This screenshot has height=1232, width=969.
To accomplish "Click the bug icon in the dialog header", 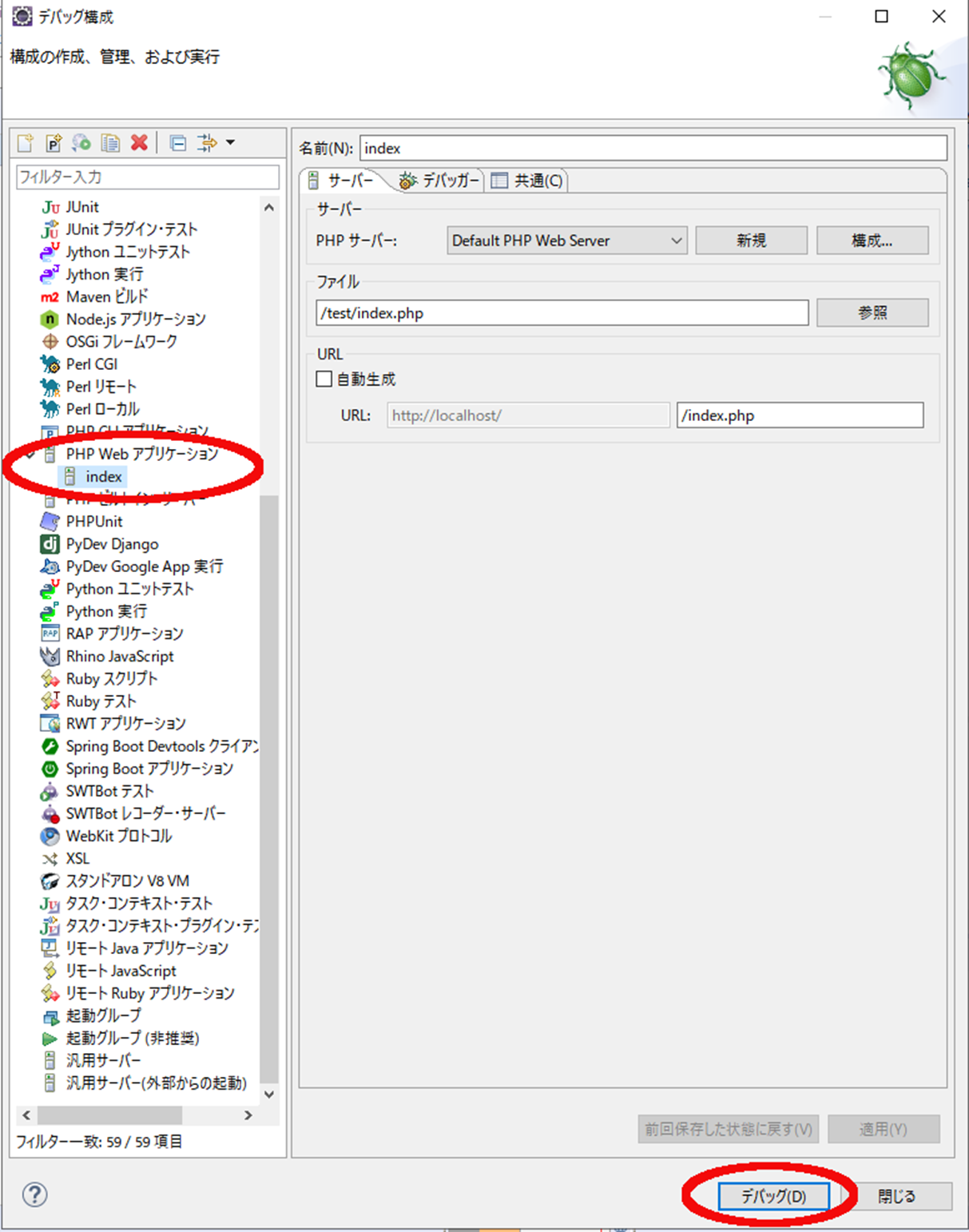I will click(911, 72).
